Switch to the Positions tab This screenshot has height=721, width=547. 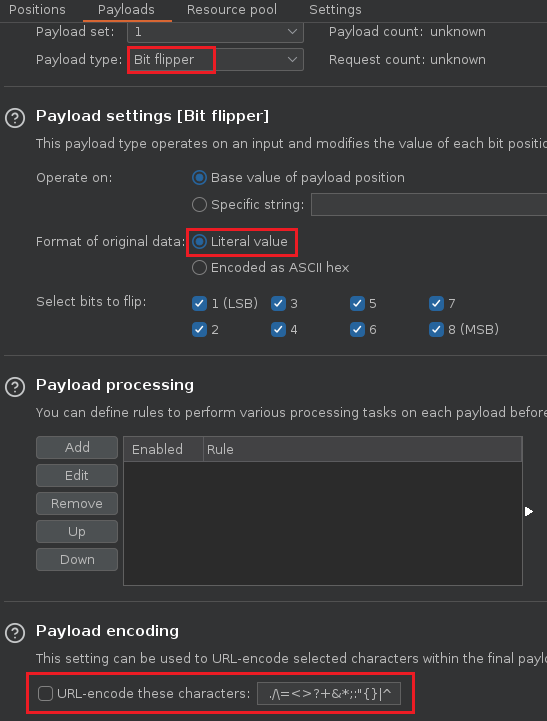click(37, 10)
